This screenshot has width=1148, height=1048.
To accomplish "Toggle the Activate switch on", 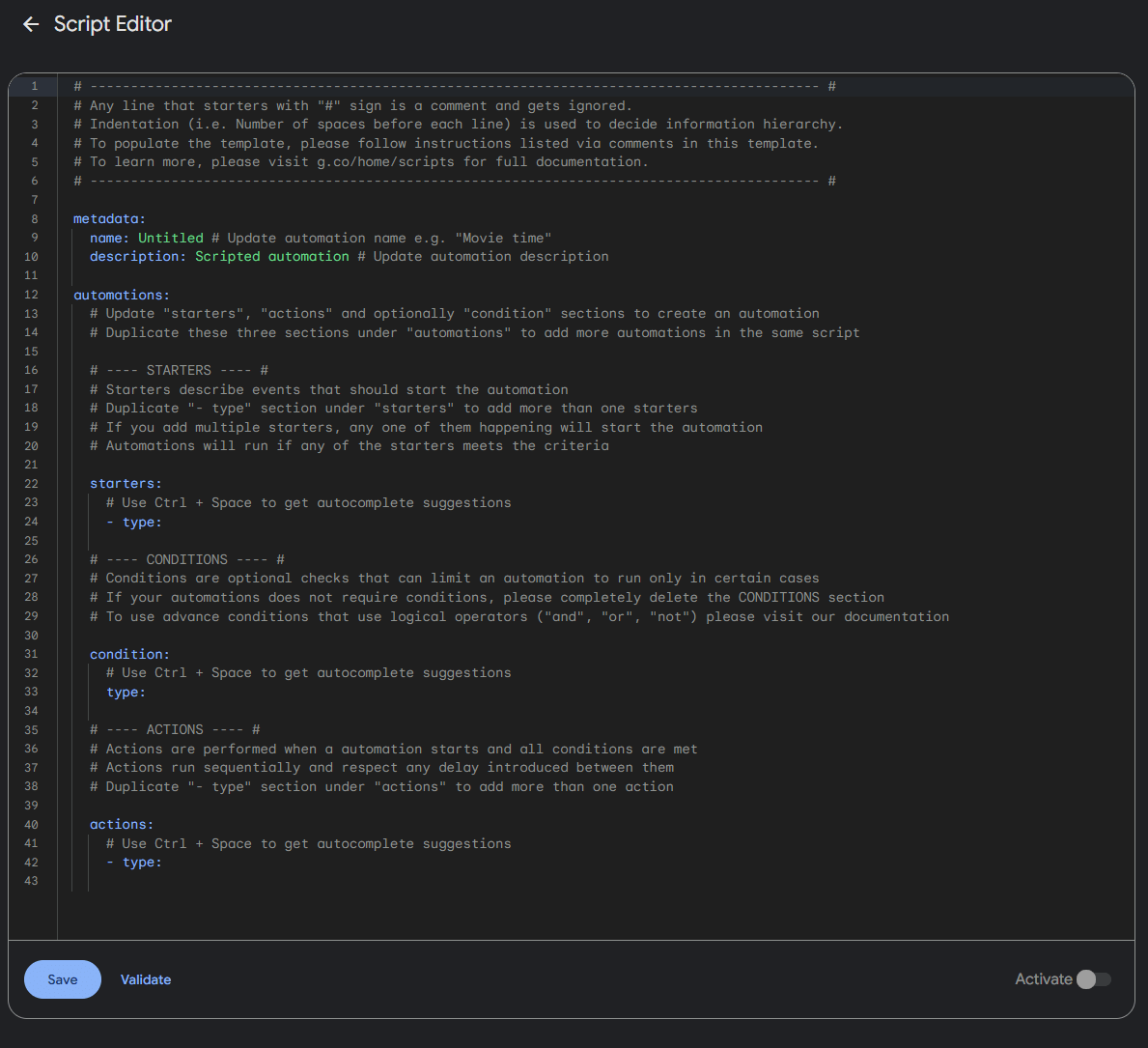I will tap(1096, 978).
